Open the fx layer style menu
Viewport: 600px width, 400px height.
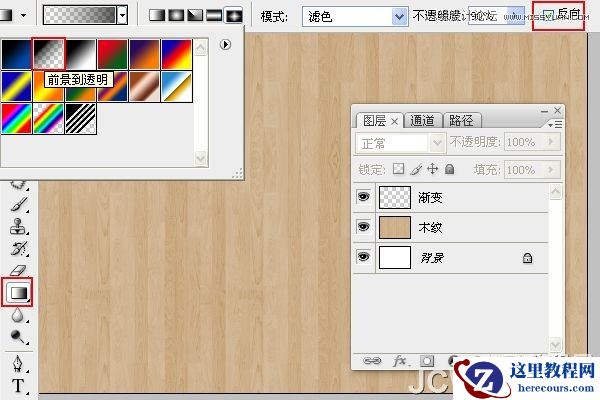click(401, 361)
